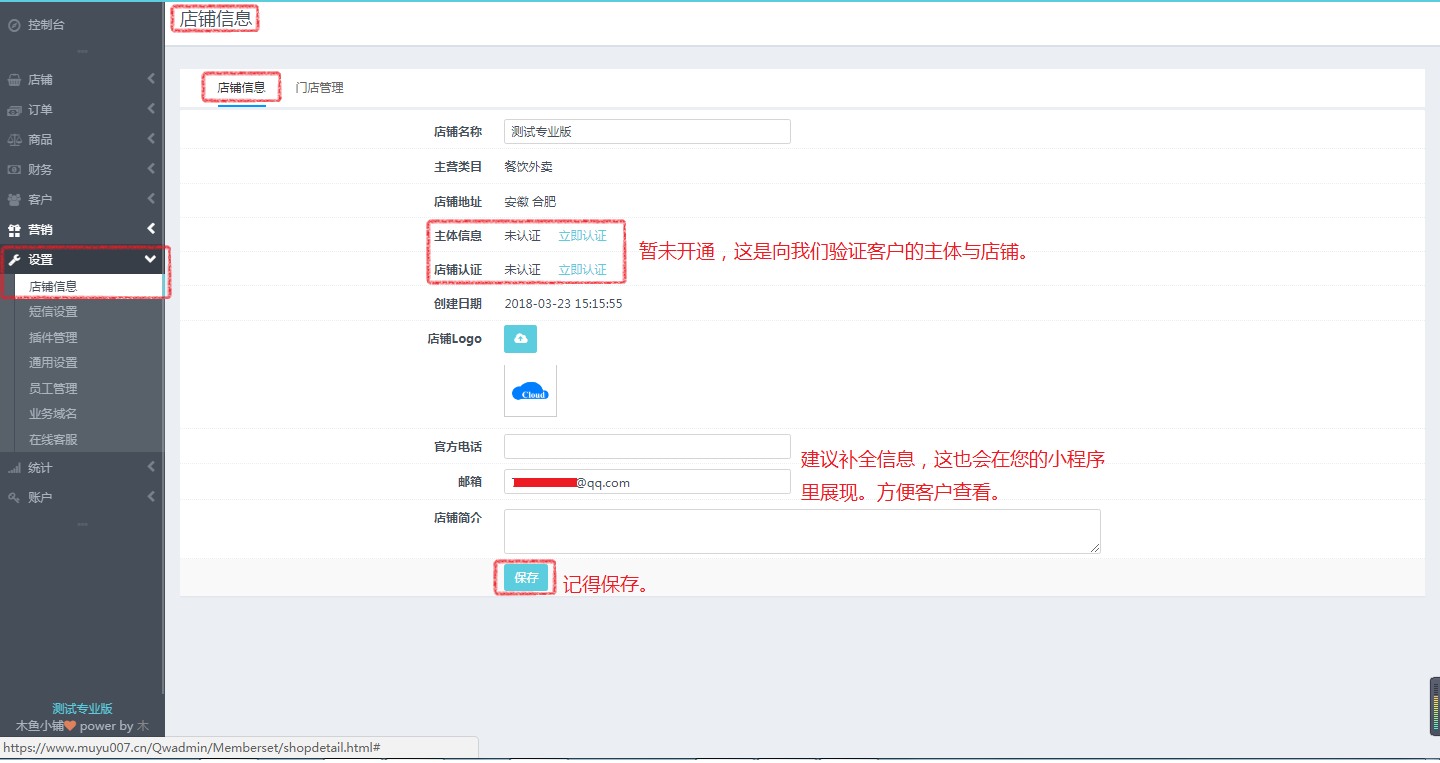
Task: Click the 商品 scales icon in sidebar
Action: tap(14, 140)
